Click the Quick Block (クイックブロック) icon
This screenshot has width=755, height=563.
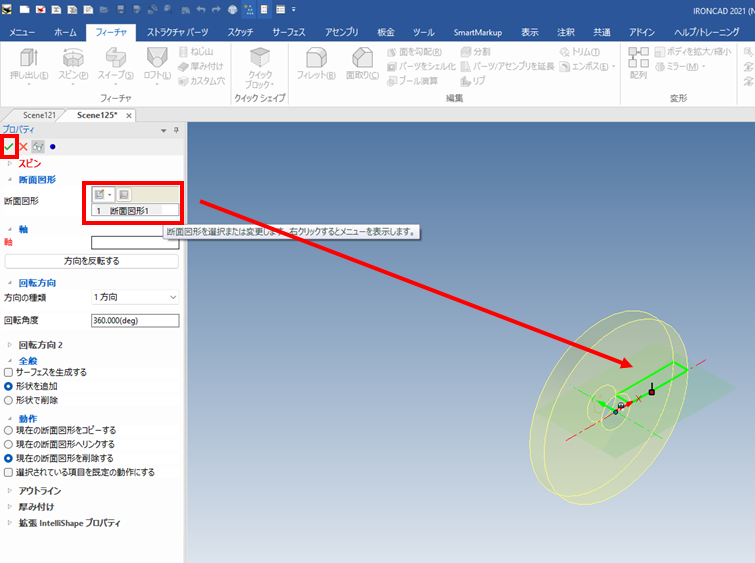coord(259,64)
